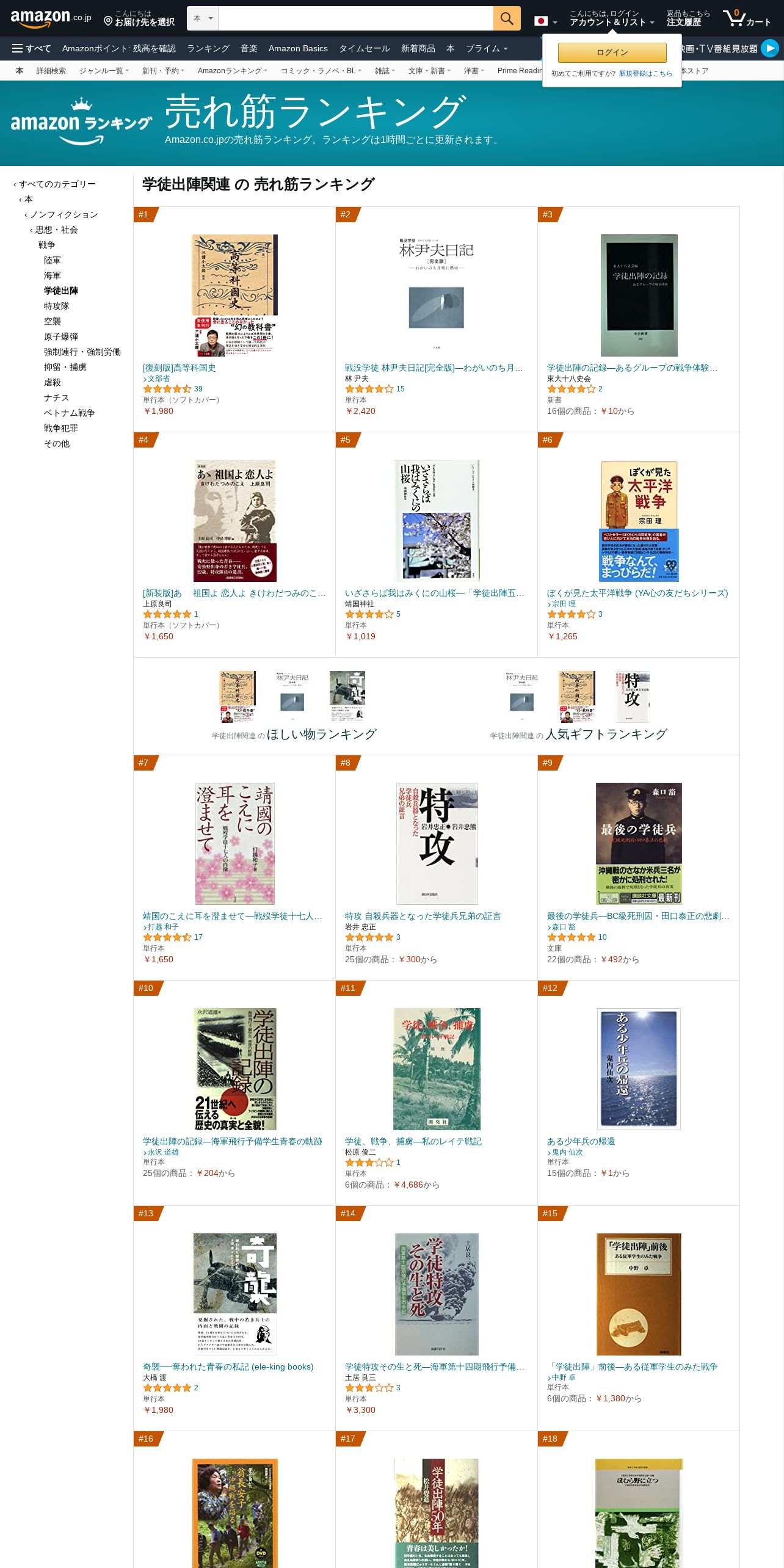
Task: Select 新着商品 in the navigation bar
Action: (418, 48)
